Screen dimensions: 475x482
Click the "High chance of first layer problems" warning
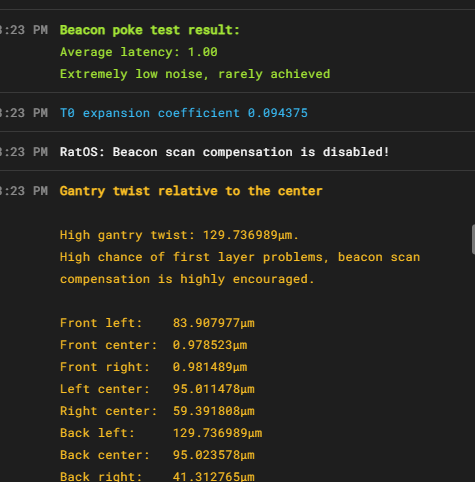[x=194, y=257]
